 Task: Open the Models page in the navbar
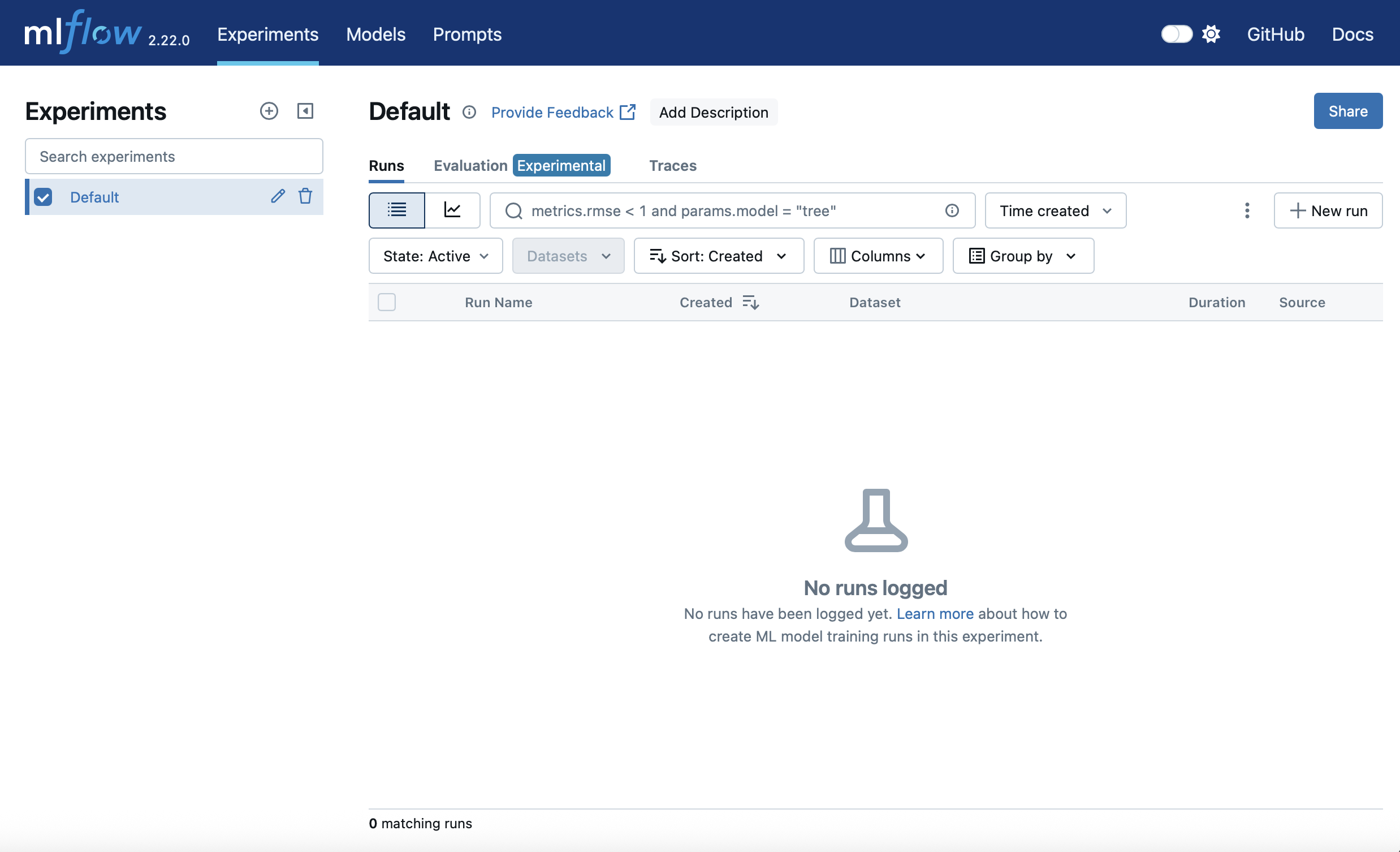[375, 34]
